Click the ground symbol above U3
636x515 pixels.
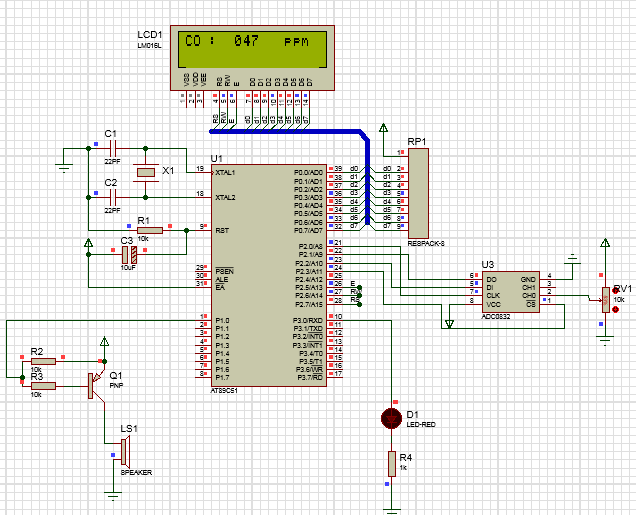coord(572,261)
